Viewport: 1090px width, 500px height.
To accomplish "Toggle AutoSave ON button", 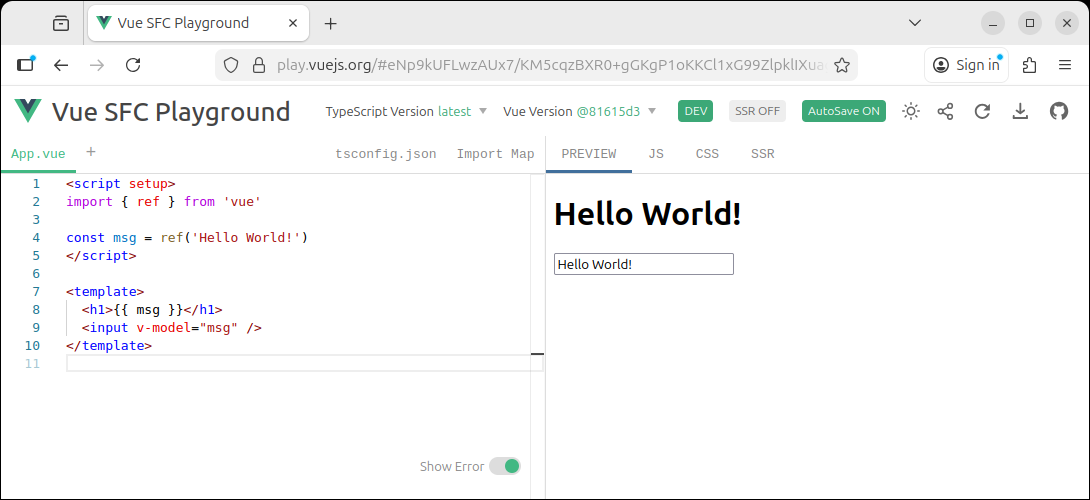I will point(844,111).
